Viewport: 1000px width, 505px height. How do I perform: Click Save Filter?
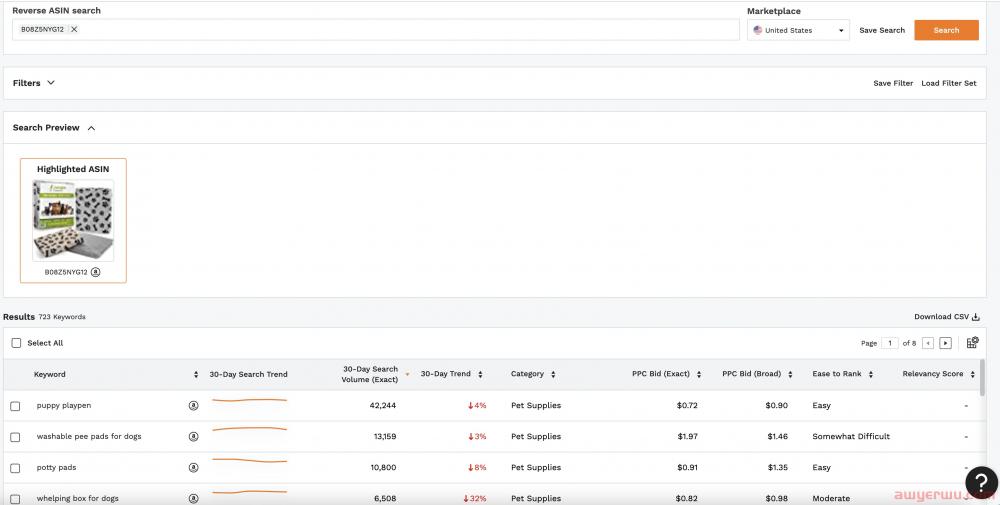(x=893, y=83)
